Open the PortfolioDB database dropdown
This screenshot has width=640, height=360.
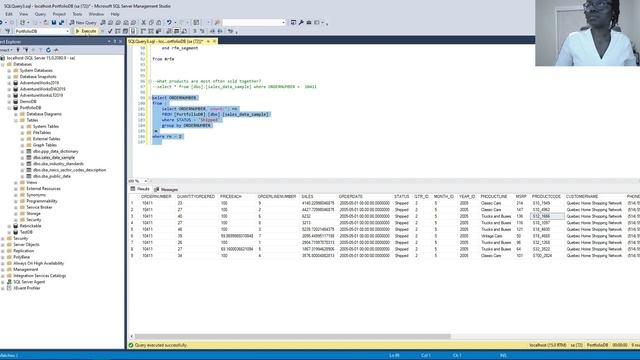(x=67, y=31)
